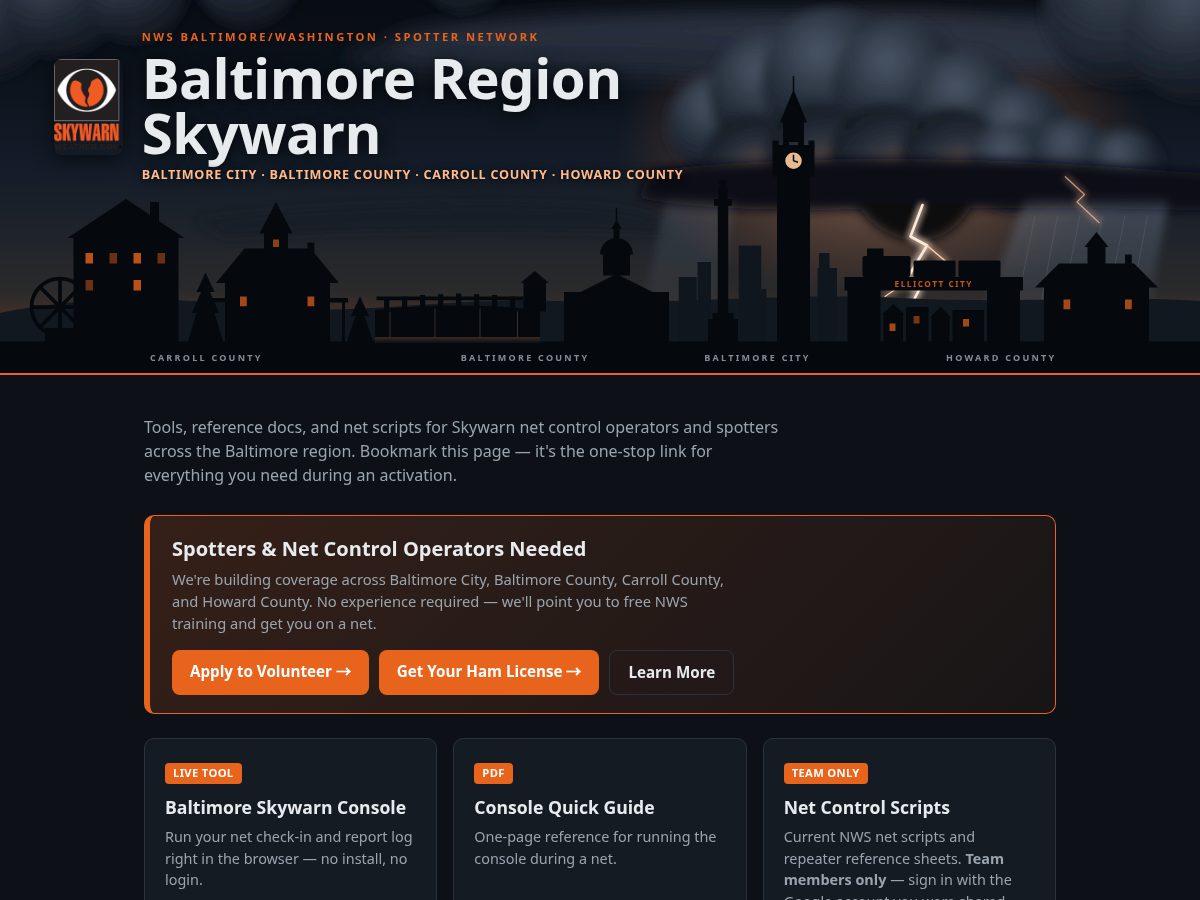The width and height of the screenshot is (1200, 900).
Task: Open the Console Quick Guide card
Action: point(599,819)
